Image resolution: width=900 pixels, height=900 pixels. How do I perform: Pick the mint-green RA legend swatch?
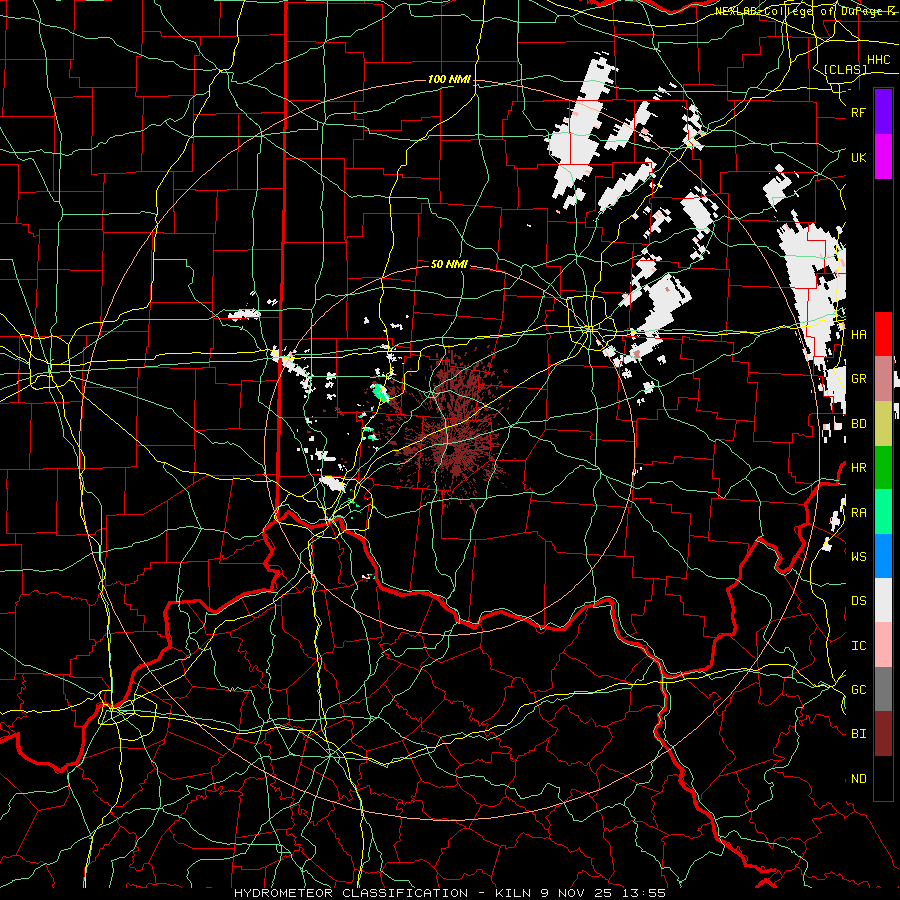pos(883,512)
